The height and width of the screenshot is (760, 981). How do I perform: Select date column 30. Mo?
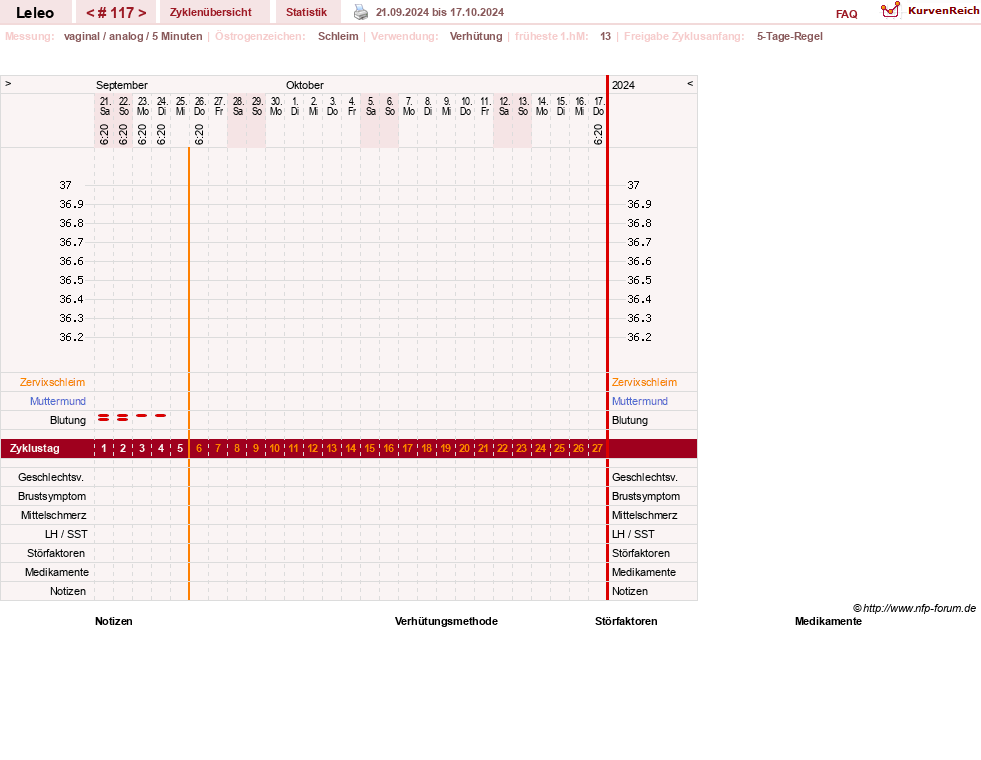click(276, 106)
